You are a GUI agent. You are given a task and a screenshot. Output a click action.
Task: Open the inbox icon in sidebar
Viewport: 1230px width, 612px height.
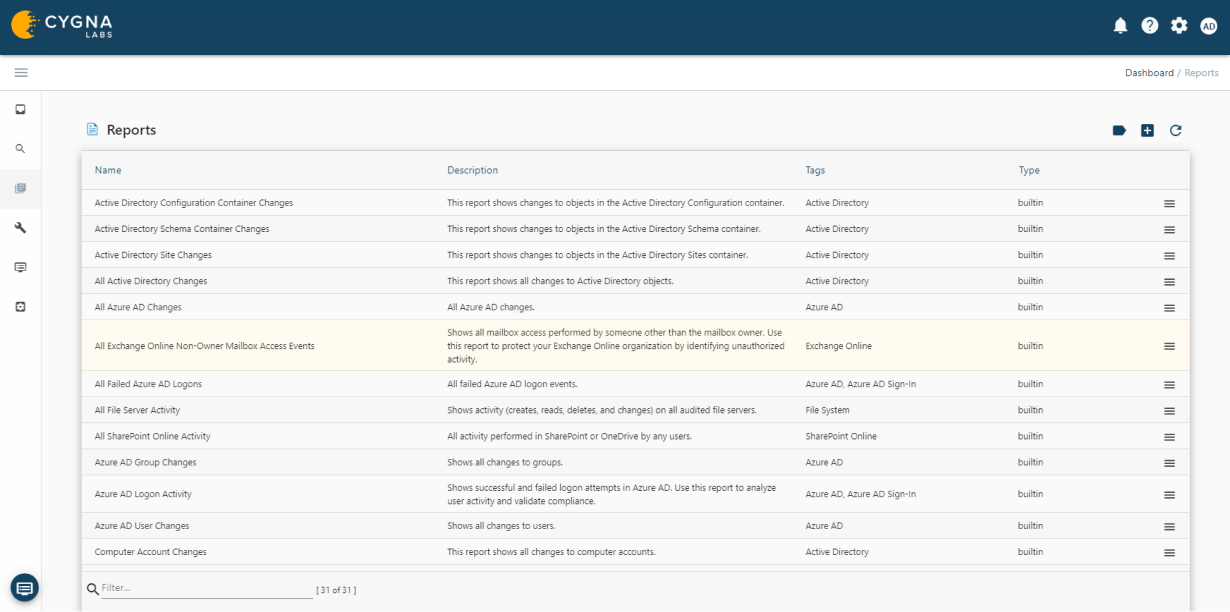point(20,109)
